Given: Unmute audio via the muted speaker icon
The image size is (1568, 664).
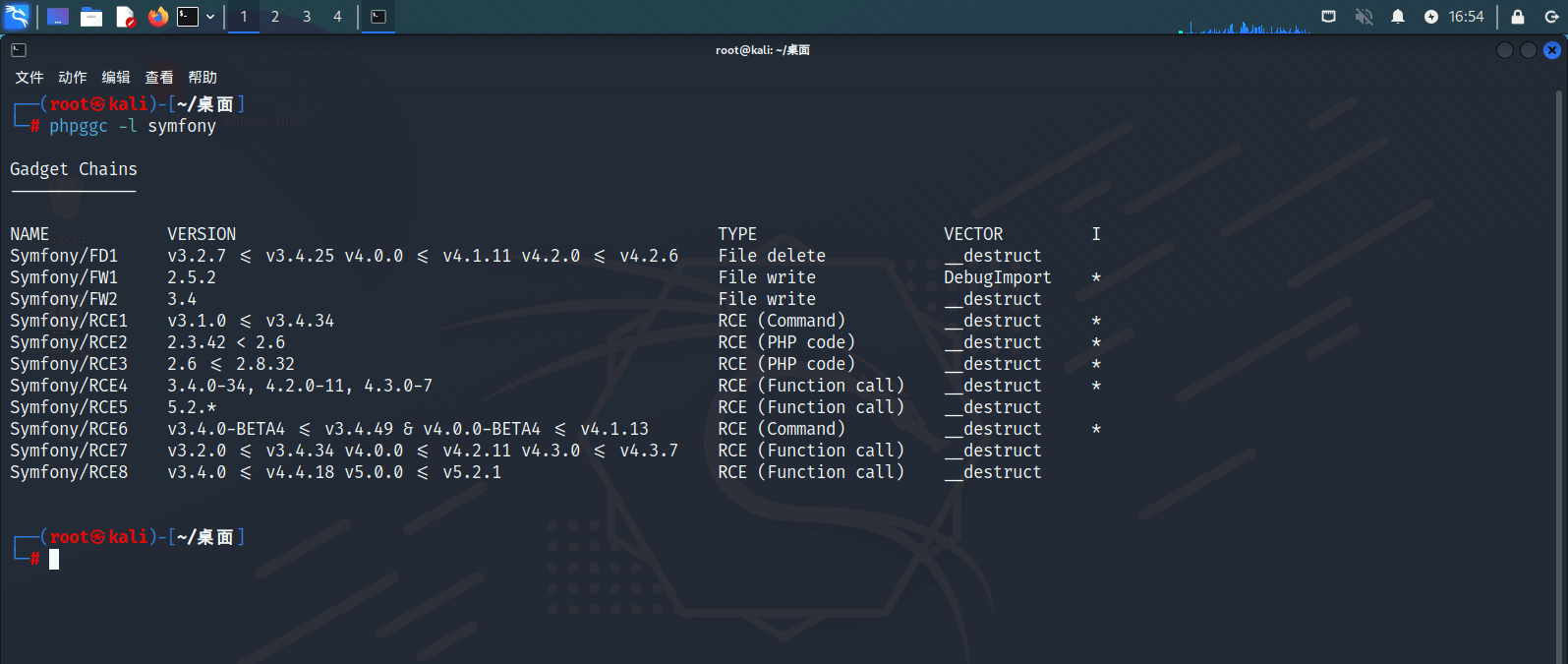Looking at the screenshot, I should [x=1364, y=17].
